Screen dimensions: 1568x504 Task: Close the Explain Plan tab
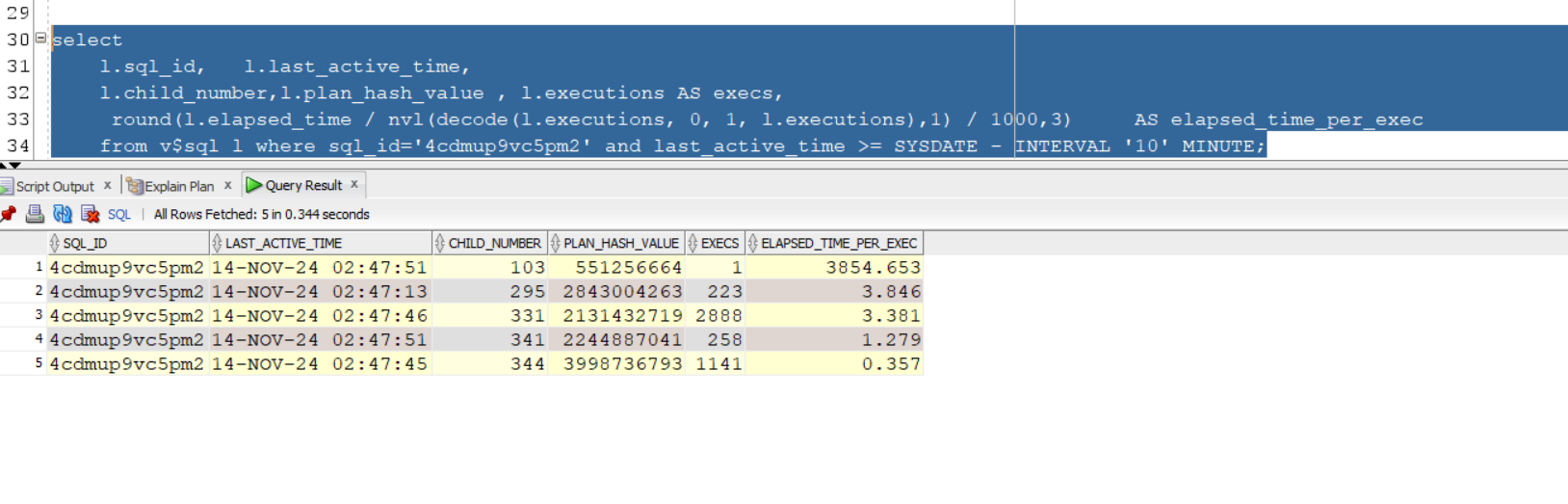227,185
